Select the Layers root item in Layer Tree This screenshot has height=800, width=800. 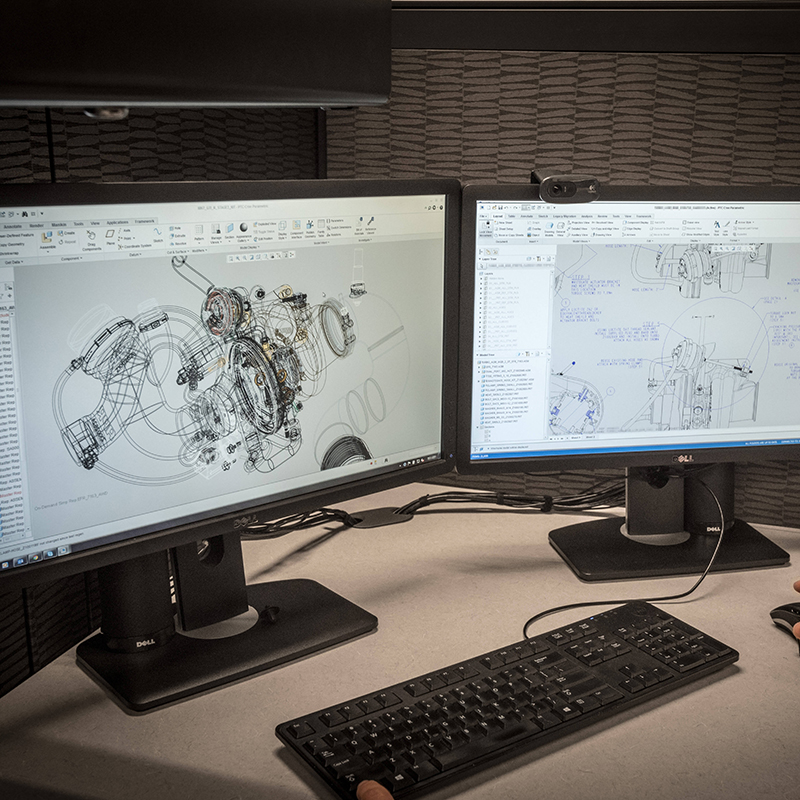pos(485,273)
